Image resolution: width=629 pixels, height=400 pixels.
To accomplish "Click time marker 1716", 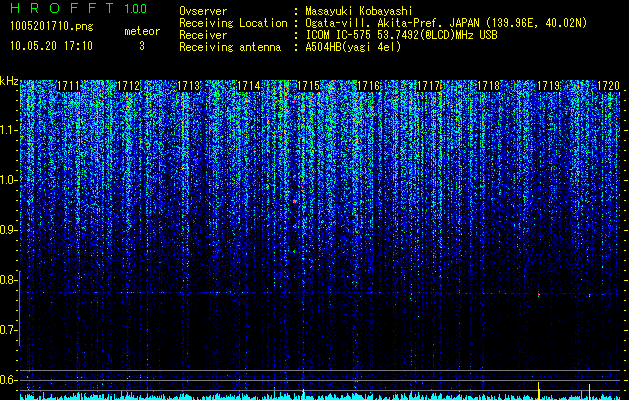I will coord(368,86).
